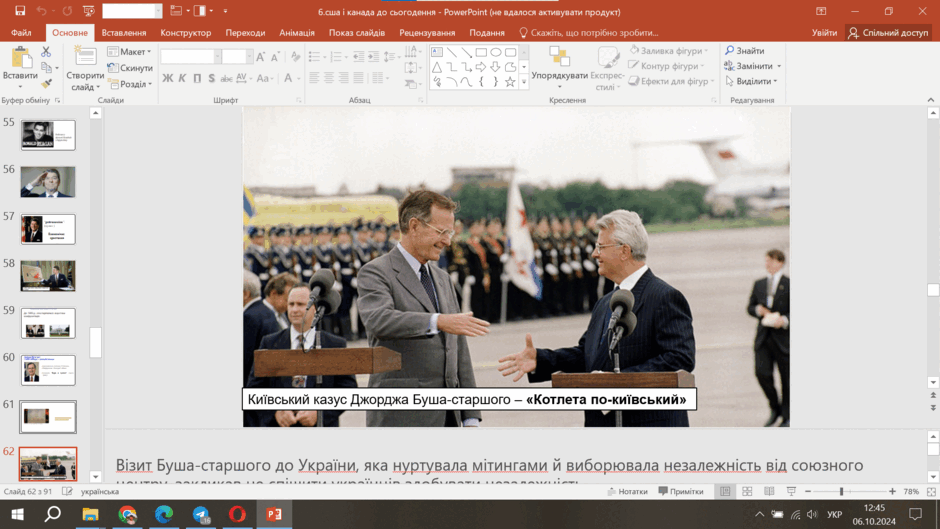The image size is (940, 529).
Task: Open Ефекти для фігур dropdown
Action: click(x=671, y=81)
